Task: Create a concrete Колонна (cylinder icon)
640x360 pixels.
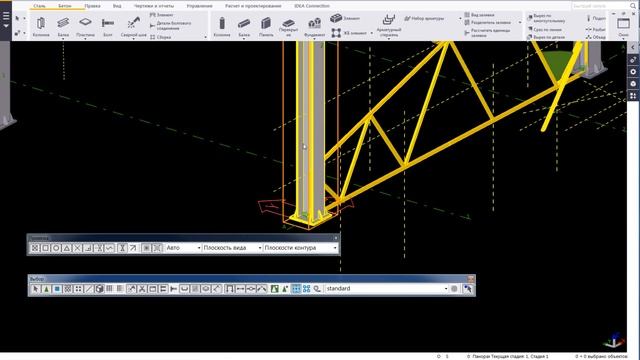Action: coord(222,27)
